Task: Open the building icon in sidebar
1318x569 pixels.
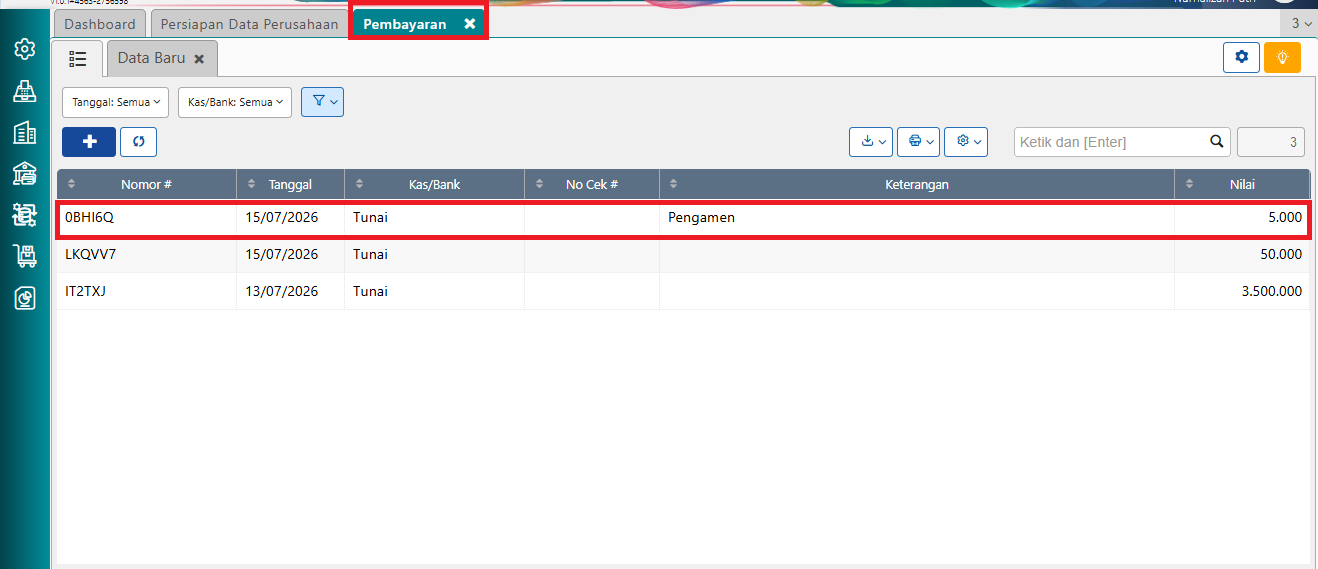Action: pos(24,133)
